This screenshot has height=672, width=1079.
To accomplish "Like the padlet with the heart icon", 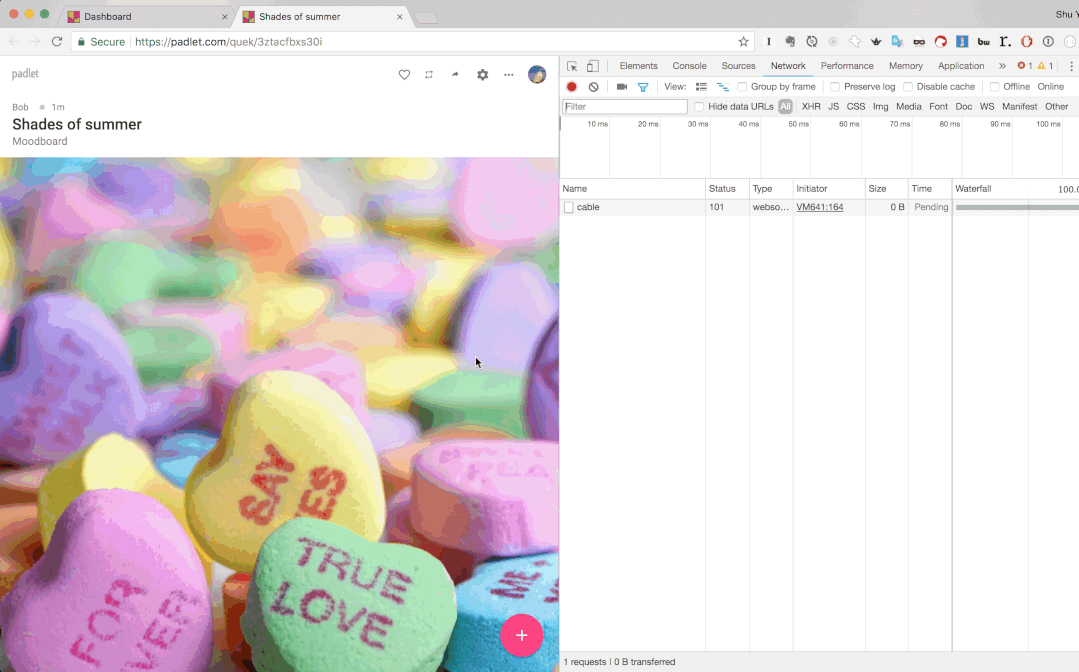I will [x=404, y=74].
